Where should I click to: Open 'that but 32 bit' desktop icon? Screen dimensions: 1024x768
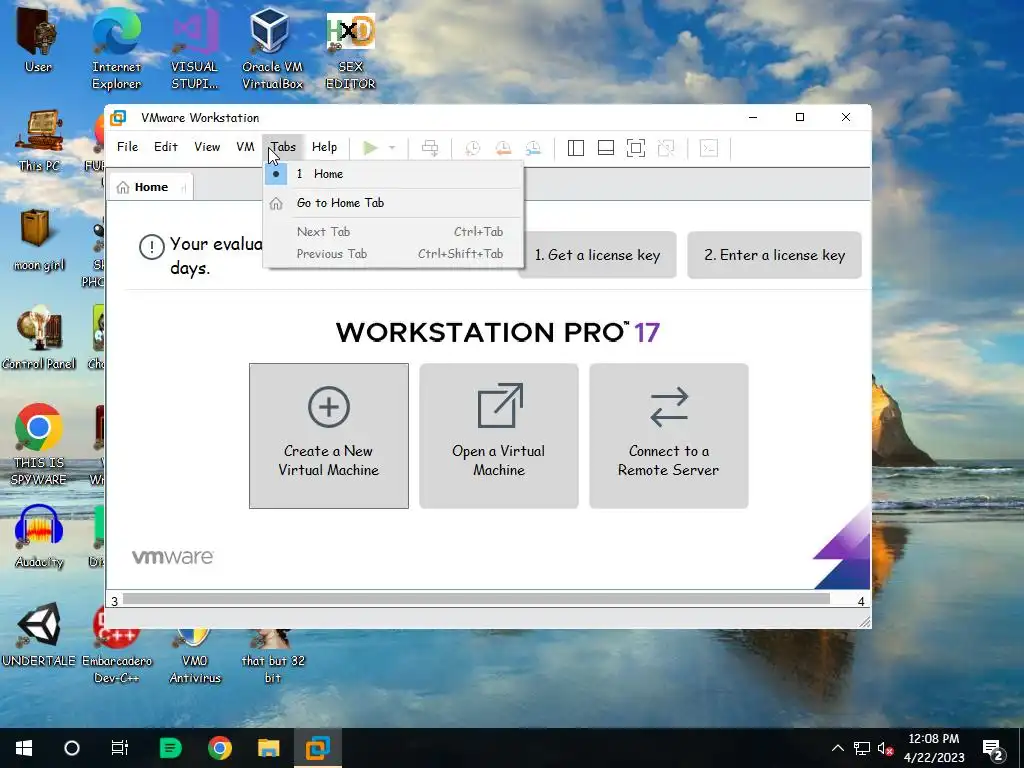click(x=273, y=656)
